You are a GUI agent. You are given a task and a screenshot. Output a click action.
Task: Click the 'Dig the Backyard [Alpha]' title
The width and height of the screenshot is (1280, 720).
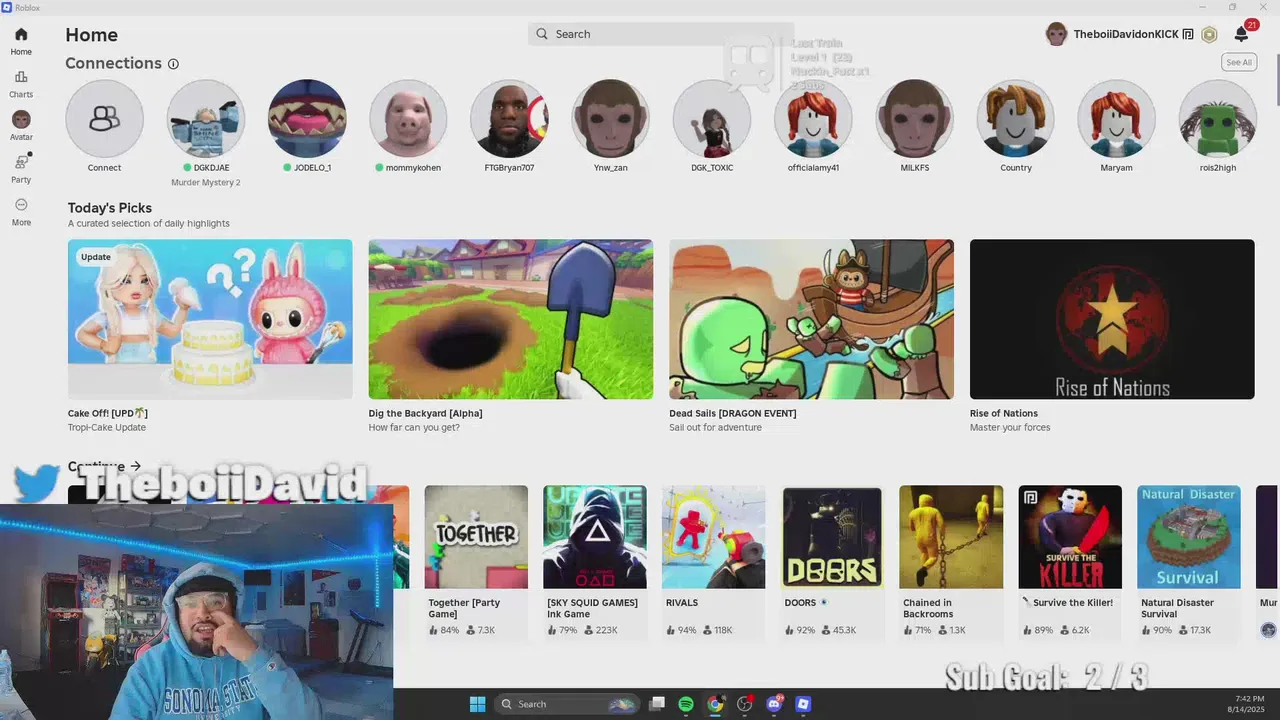(425, 413)
